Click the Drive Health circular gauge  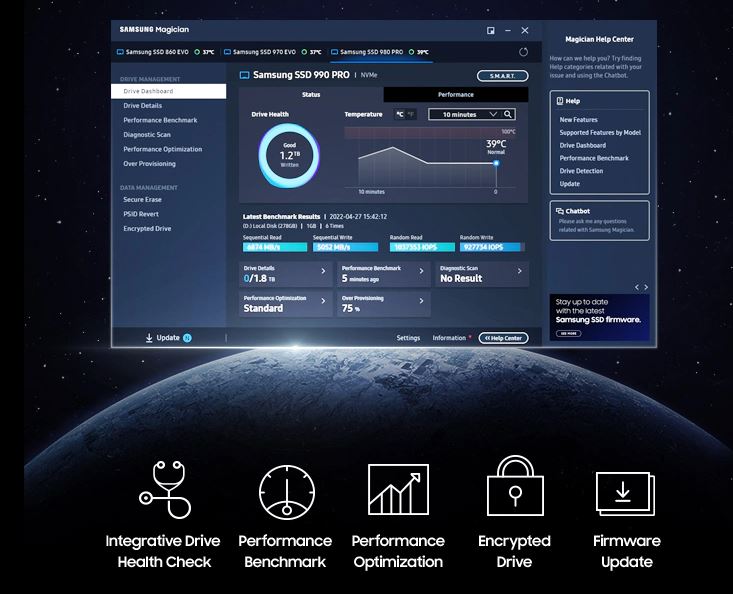289,155
